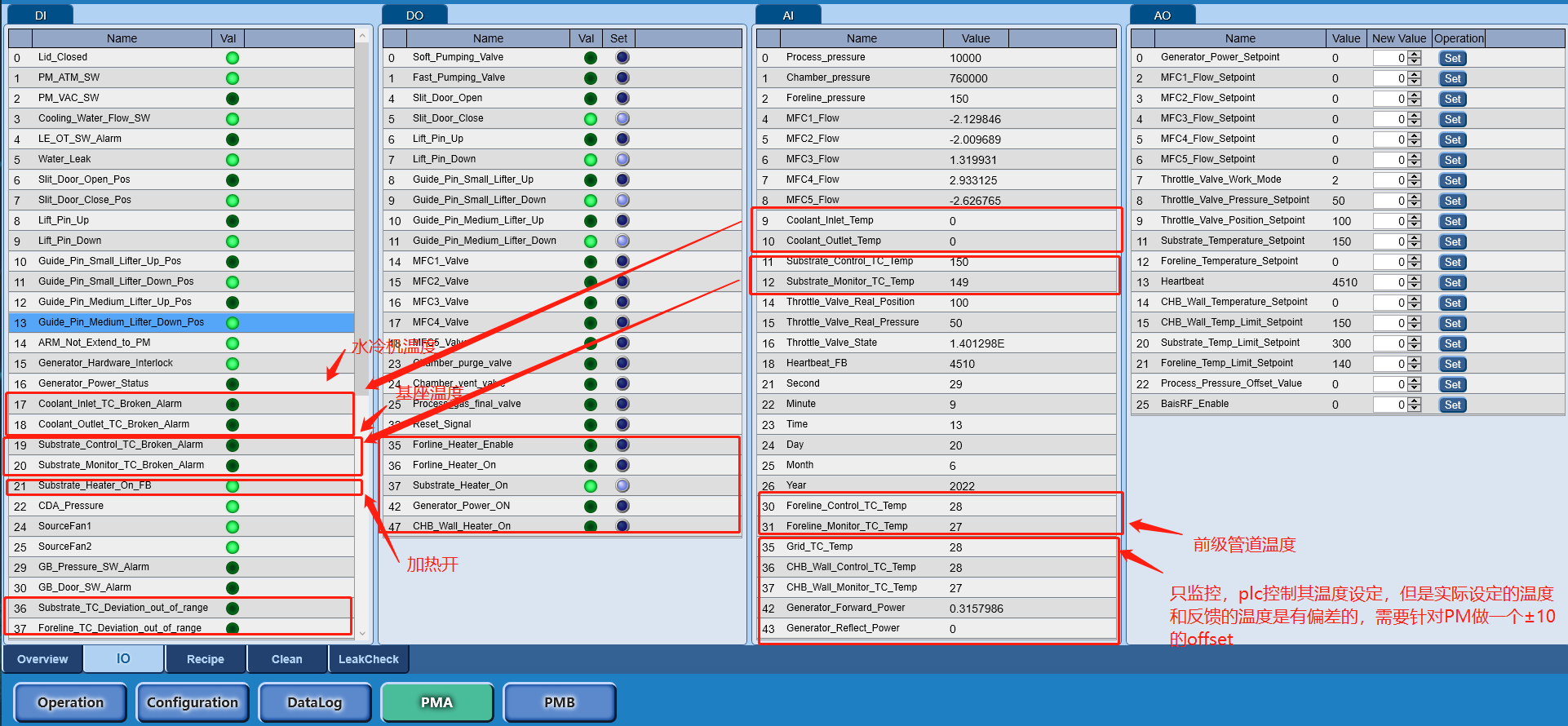This screenshot has height=726, width=1568.
Task: Click the Generator_Power_Status indicator light
Action: (x=233, y=384)
